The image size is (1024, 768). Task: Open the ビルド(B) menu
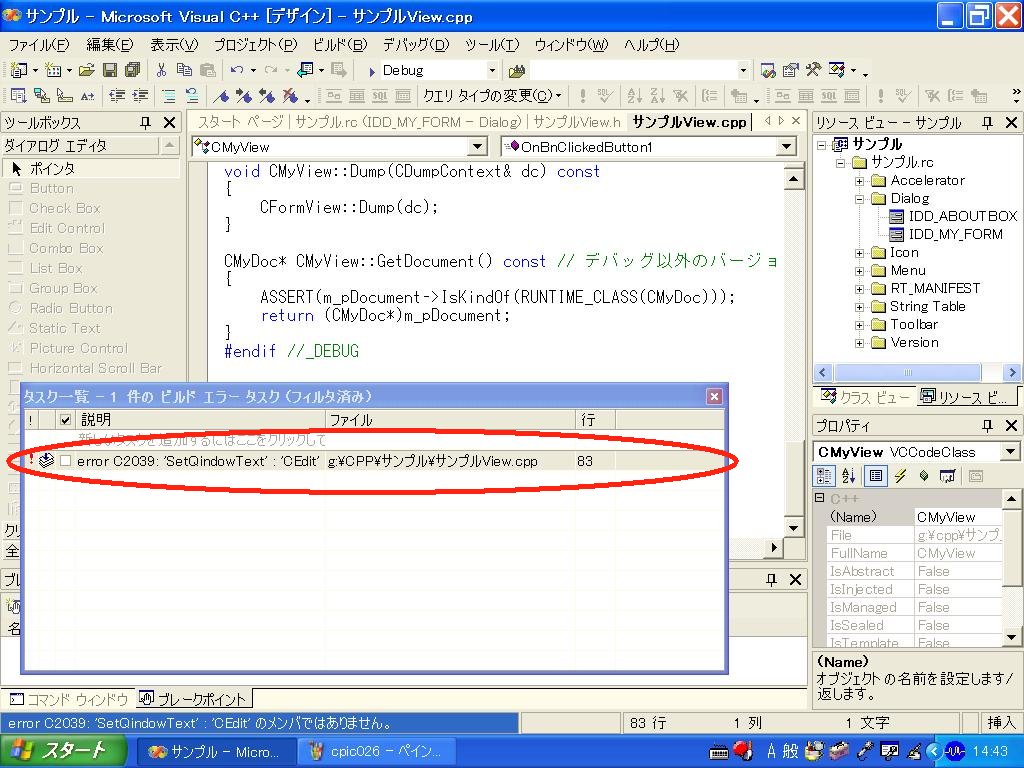click(x=340, y=44)
